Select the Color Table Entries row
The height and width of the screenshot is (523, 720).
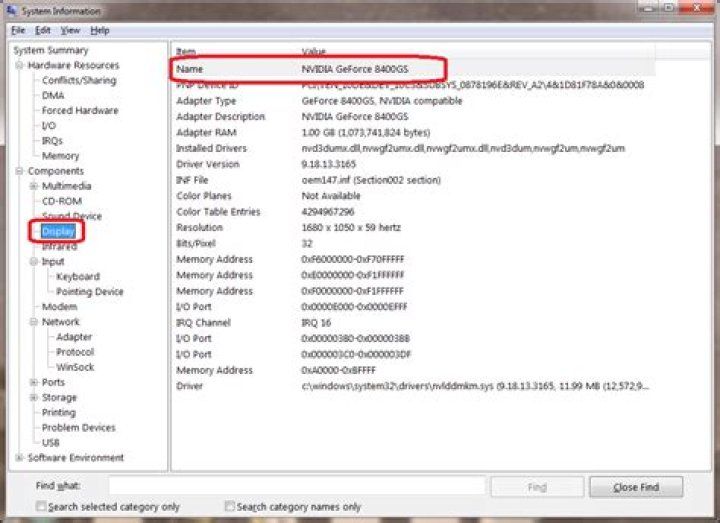[x=413, y=212]
